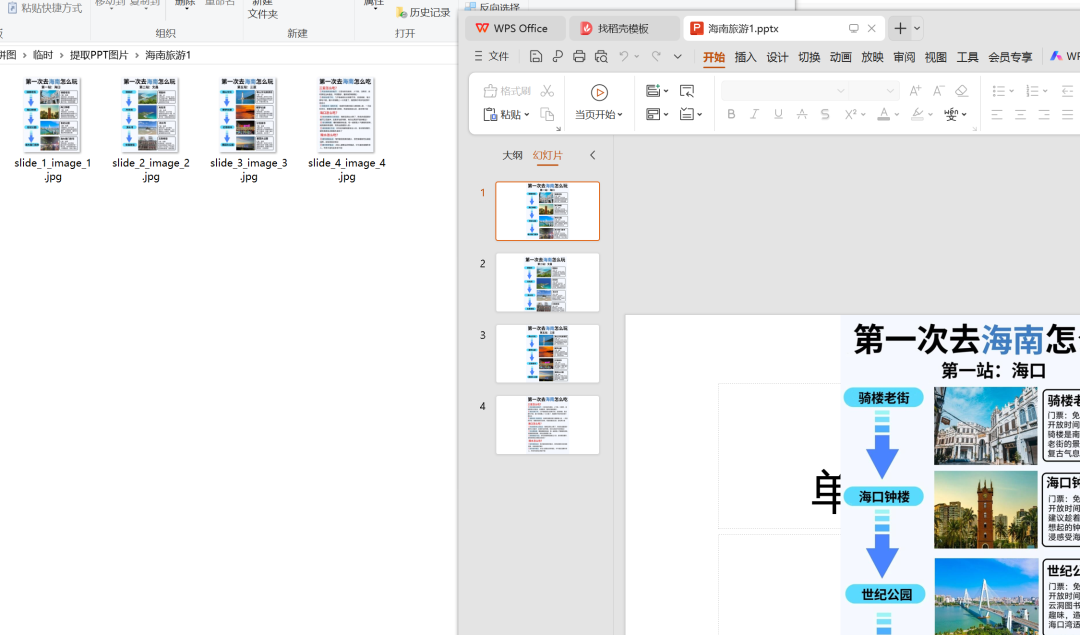
Task: Click the Redo arrow in WPS
Action: click(x=656, y=56)
